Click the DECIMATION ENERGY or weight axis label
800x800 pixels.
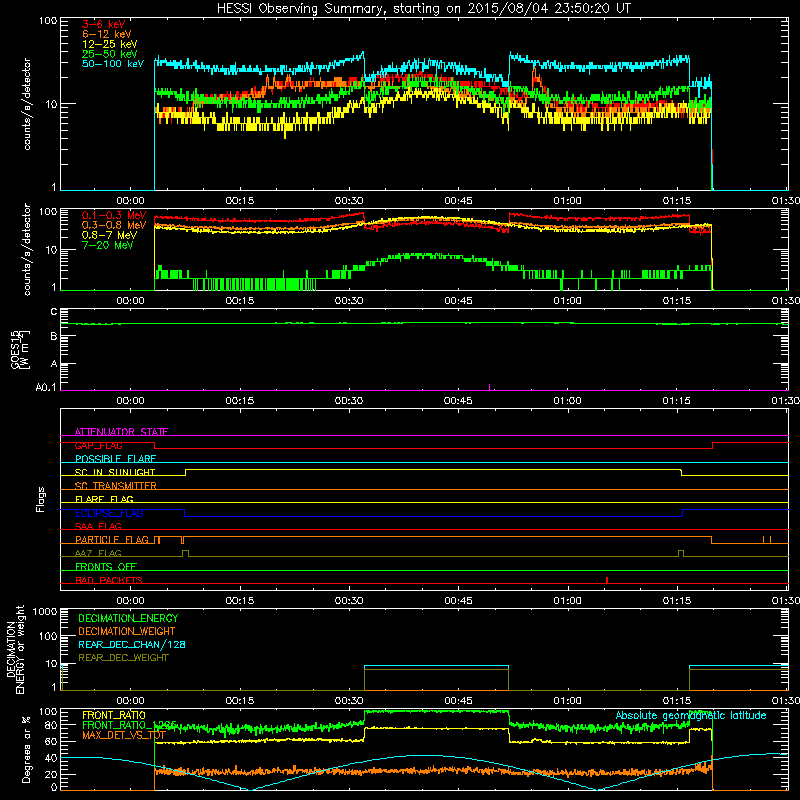[x=15, y=649]
